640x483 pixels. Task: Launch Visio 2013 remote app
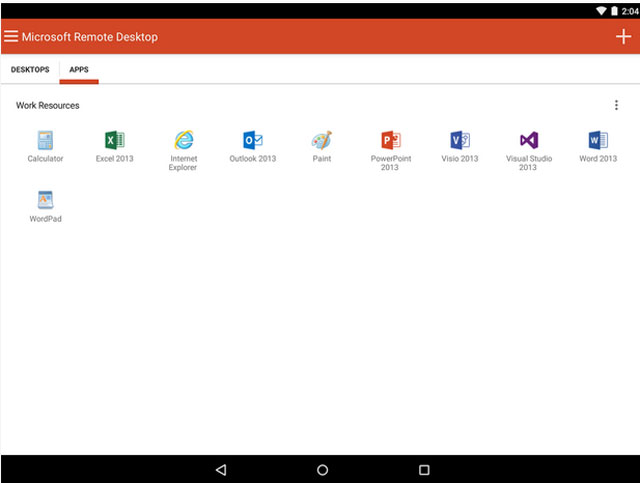pyautogui.click(x=459, y=141)
